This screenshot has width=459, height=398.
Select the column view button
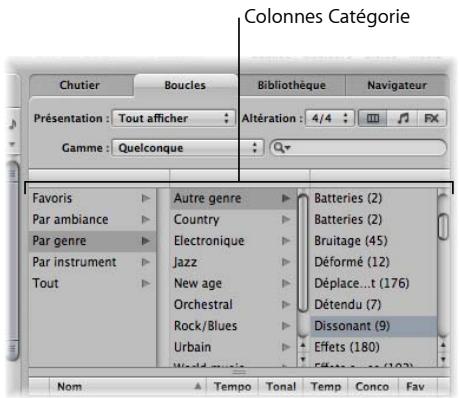pyautogui.click(x=373, y=118)
